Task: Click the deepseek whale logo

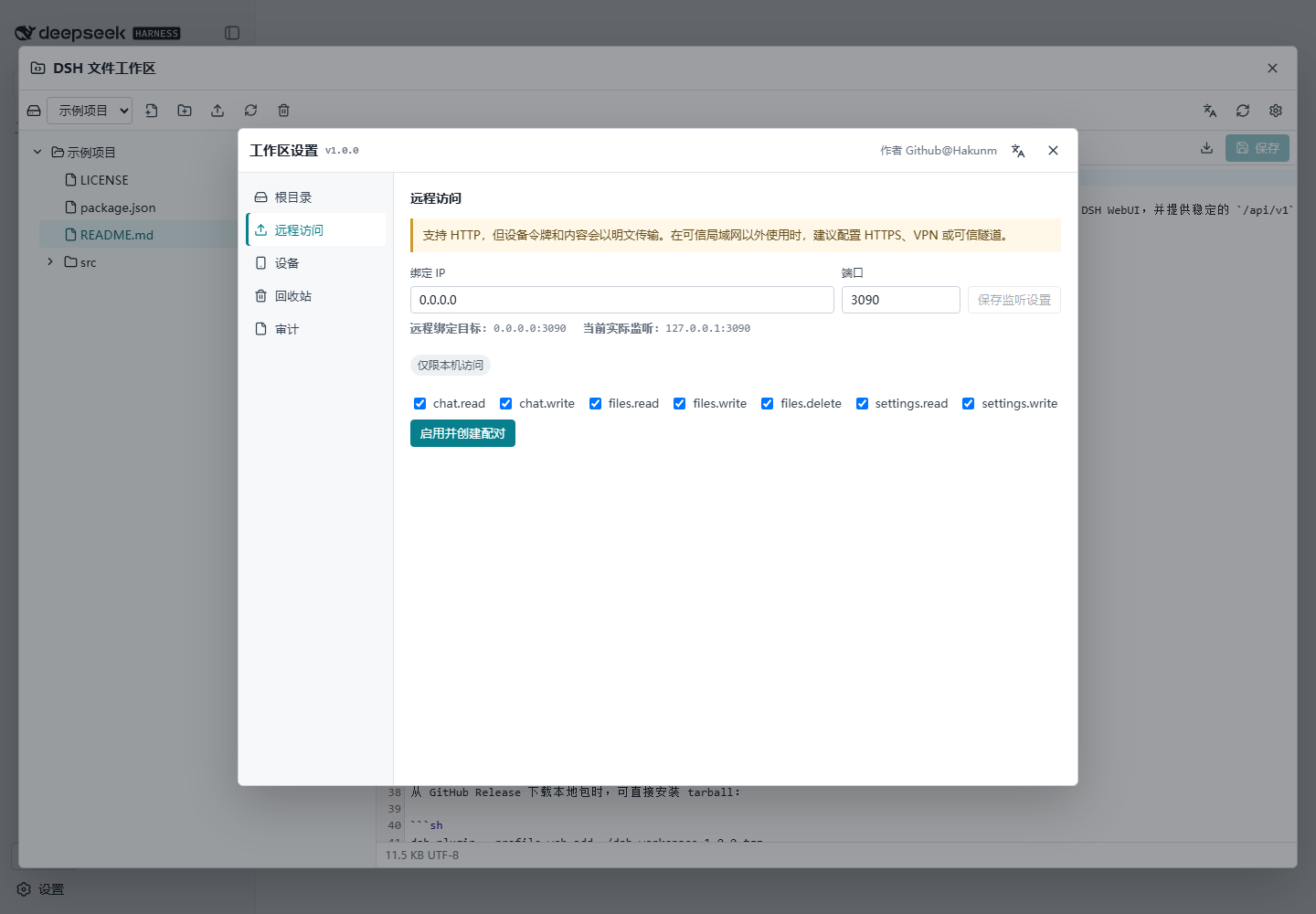Action: pyautogui.click(x=25, y=33)
